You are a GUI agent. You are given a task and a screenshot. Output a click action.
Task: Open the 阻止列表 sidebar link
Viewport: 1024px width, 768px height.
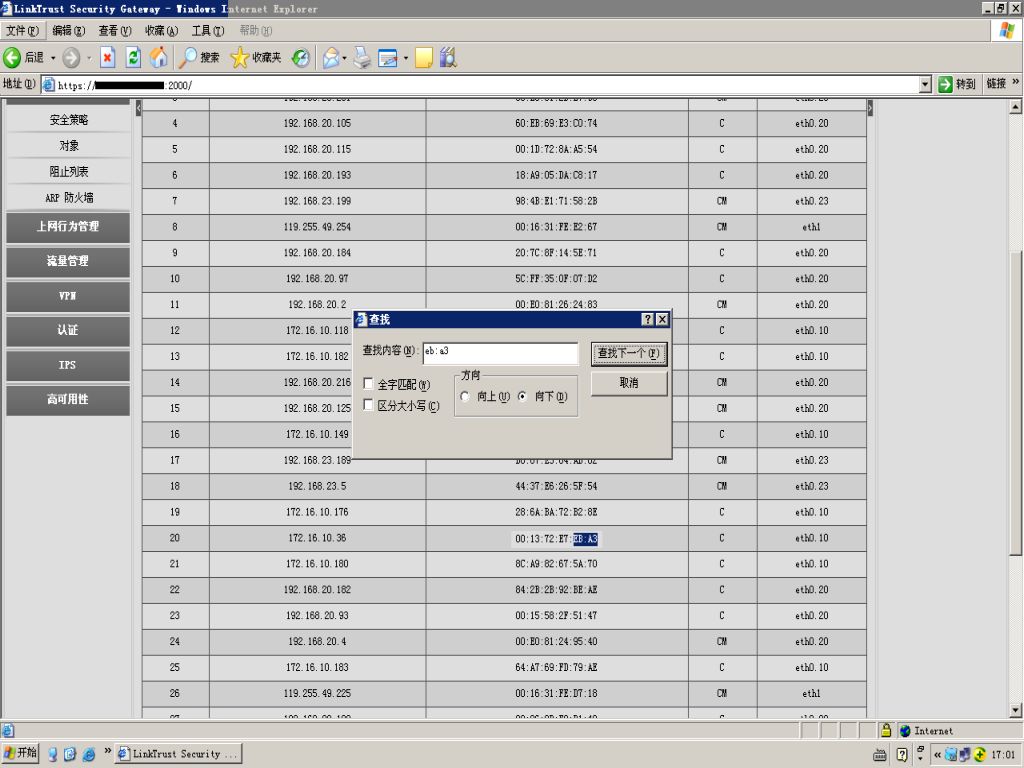[69, 172]
